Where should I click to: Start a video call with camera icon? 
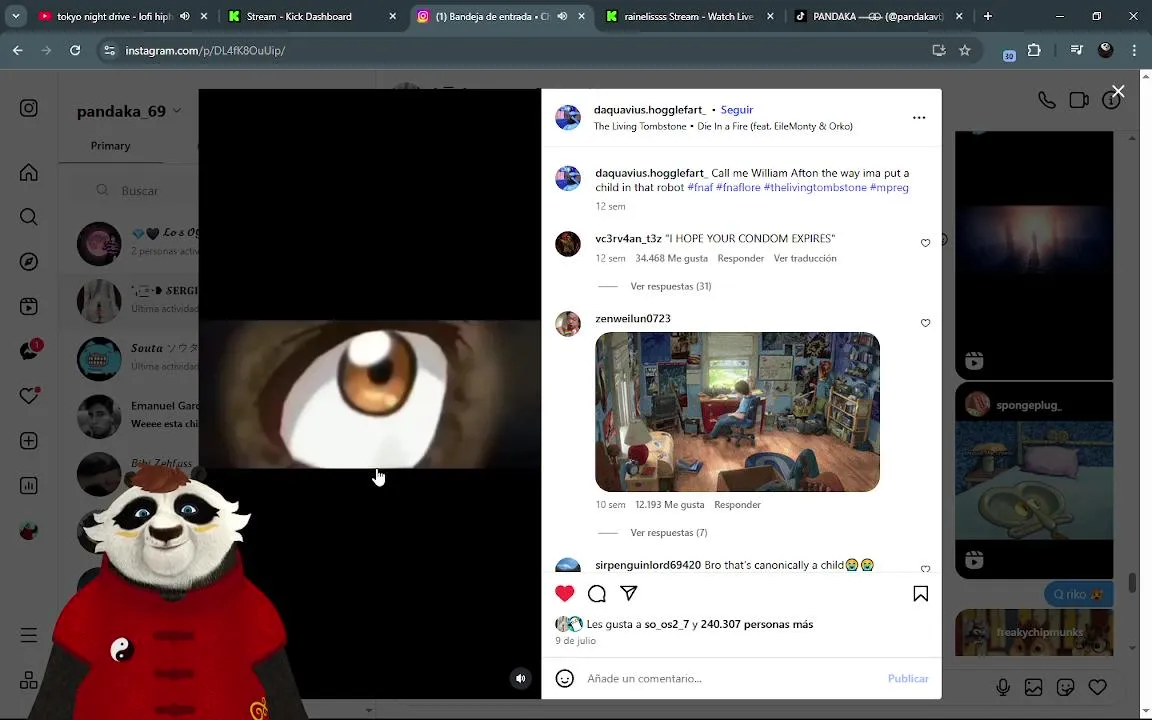(1079, 100)
